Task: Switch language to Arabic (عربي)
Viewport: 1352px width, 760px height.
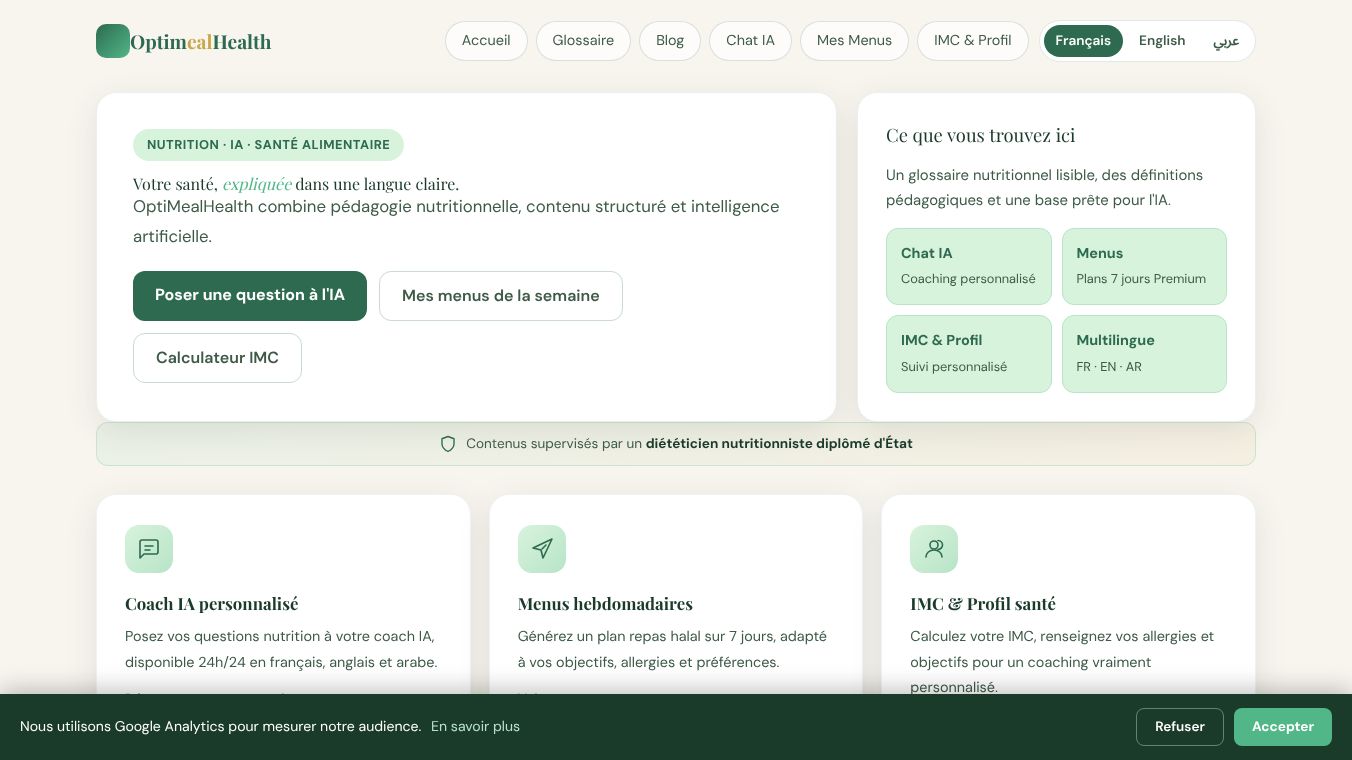Action: 1226,41
